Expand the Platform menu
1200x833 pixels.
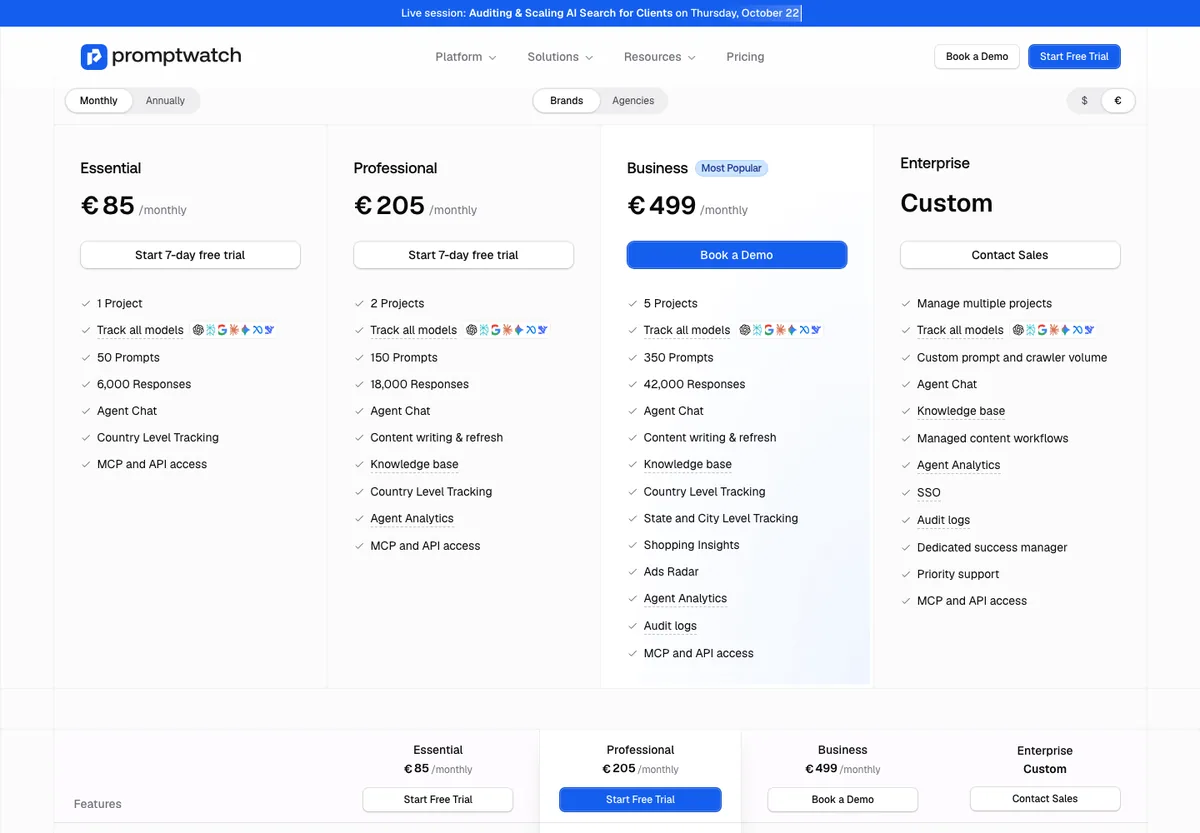tap(466, 57)
